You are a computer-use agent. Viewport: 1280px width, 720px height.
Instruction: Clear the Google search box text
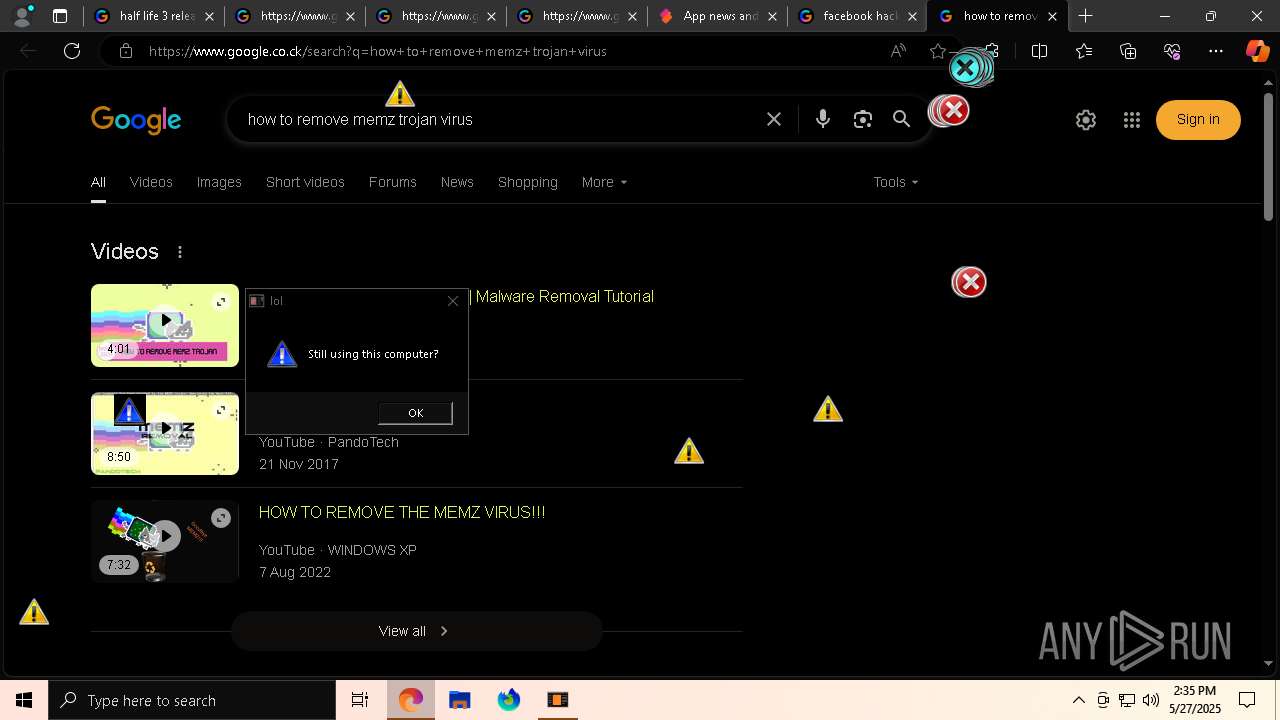(774, 119)
